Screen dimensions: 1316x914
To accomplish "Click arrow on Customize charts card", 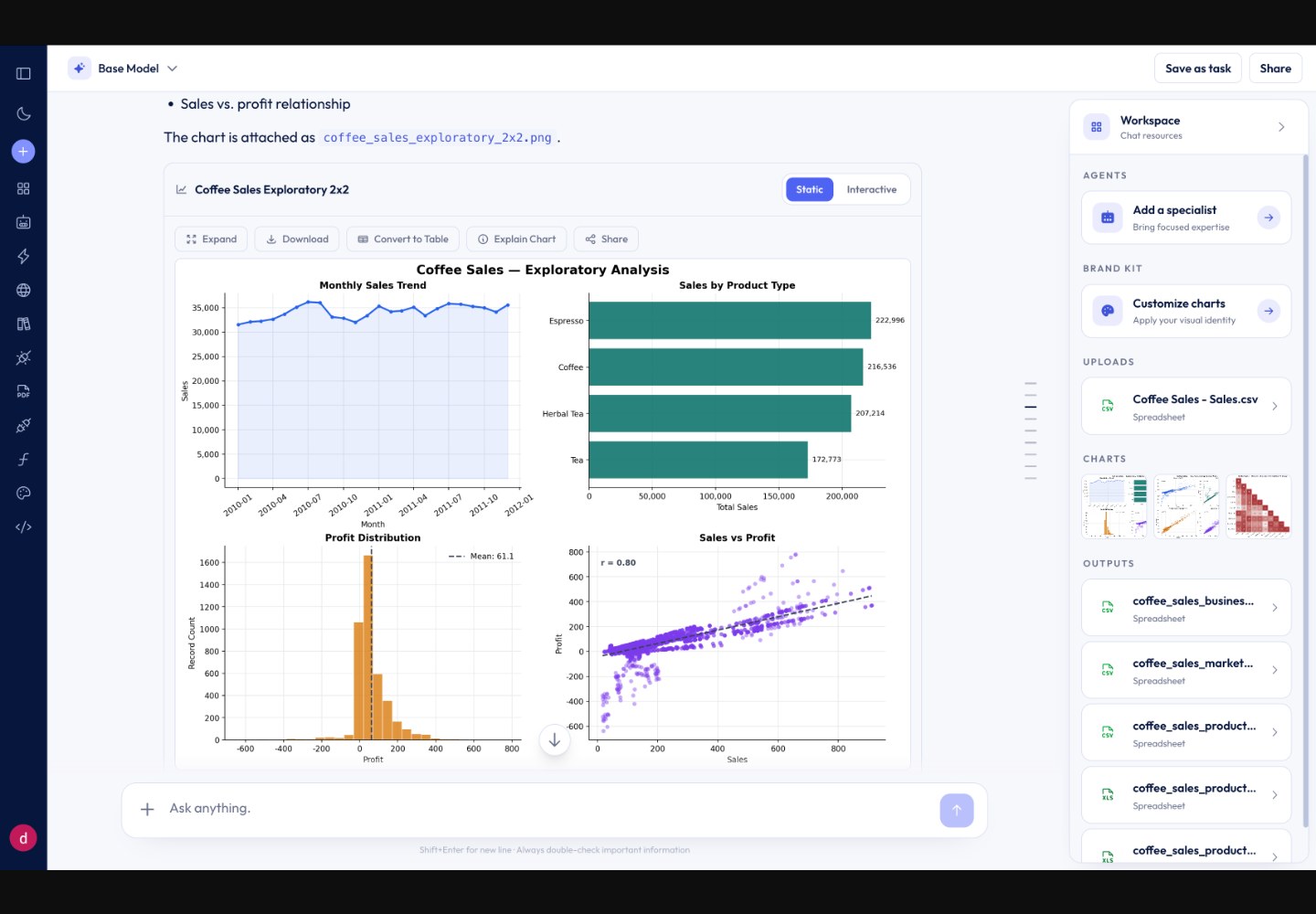I will [1268, 311].
